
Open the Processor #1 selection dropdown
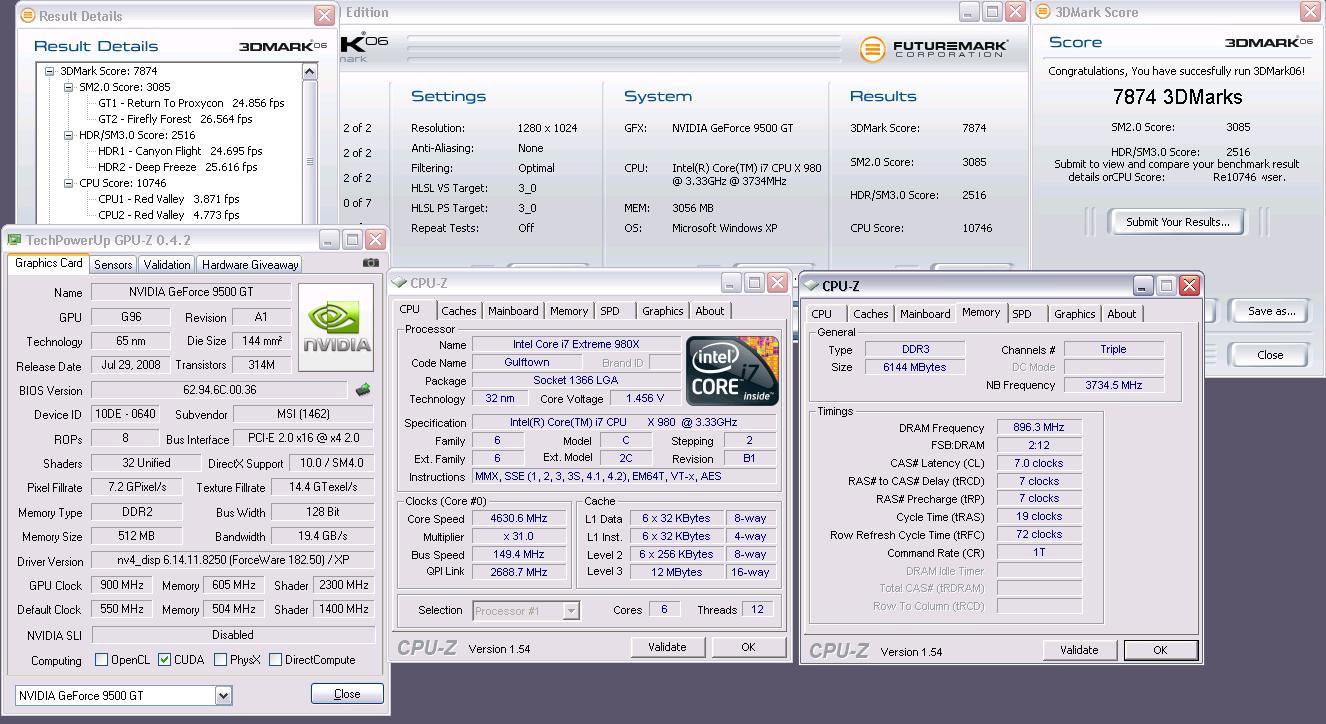coord(571,610)
